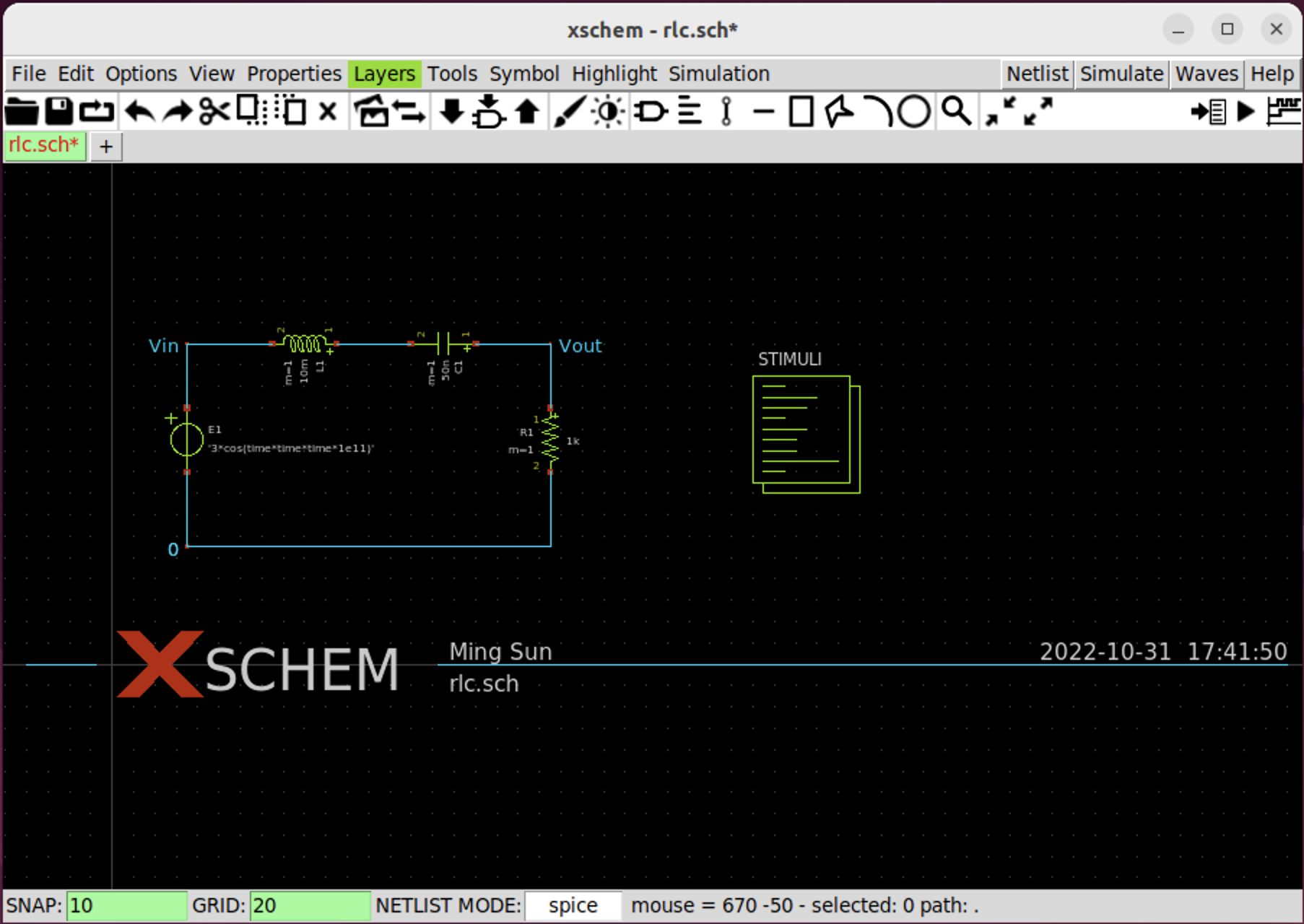Open the File menu

coord(29,74)
